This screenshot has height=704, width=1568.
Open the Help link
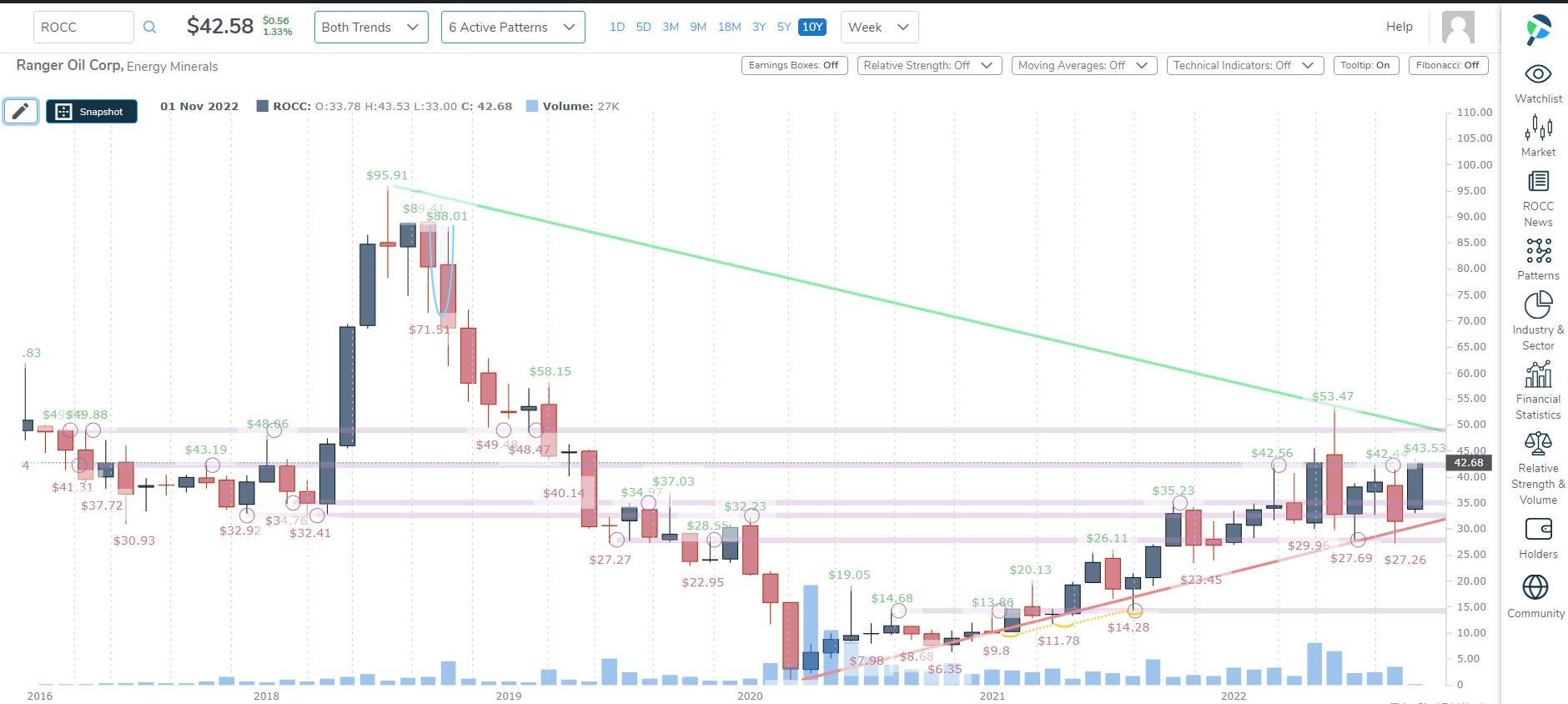1400,27
